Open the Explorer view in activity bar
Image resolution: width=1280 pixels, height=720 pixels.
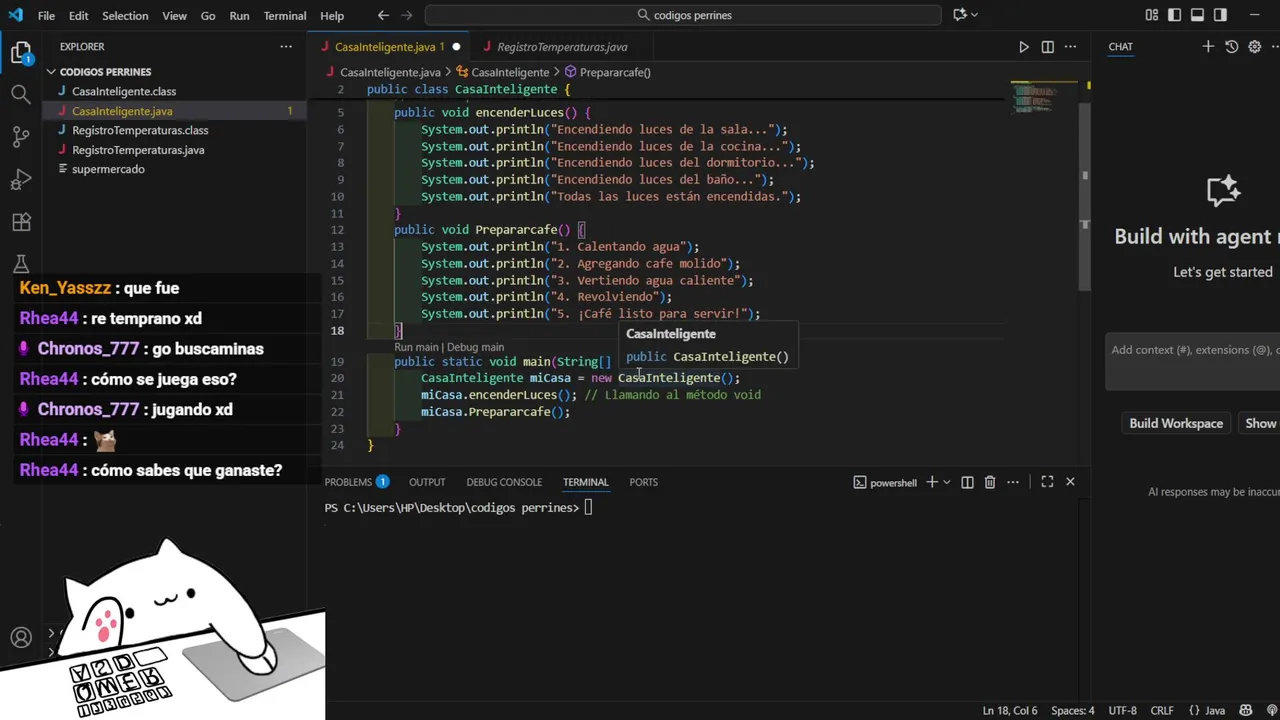(x=21, y=53)
